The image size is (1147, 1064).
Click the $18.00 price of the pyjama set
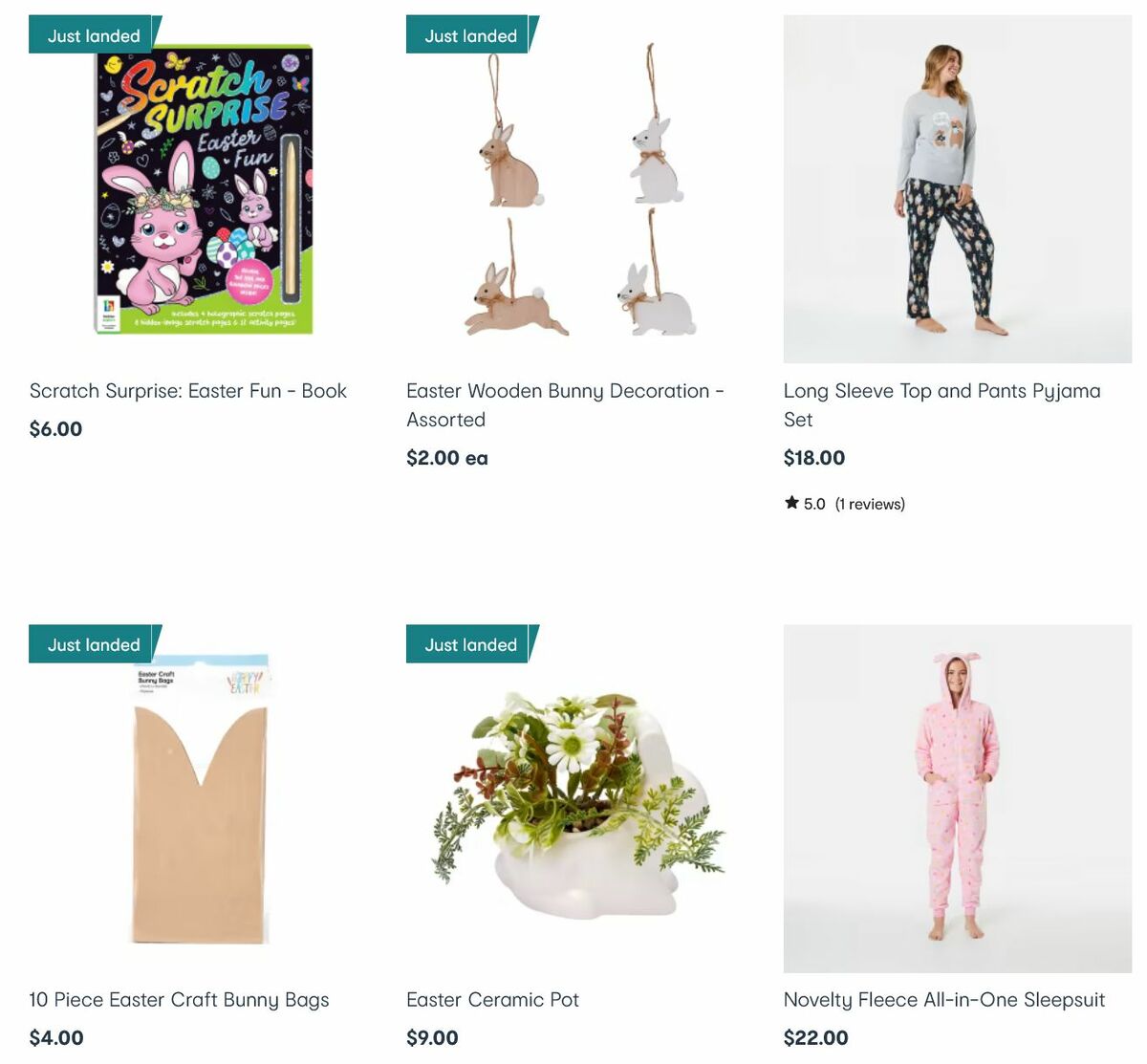(813, 458)
